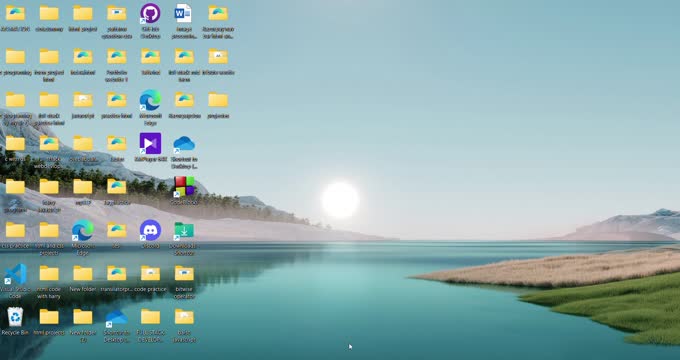Select the Recycle Bin icon
680x360 pixels.
coord(15,317)
